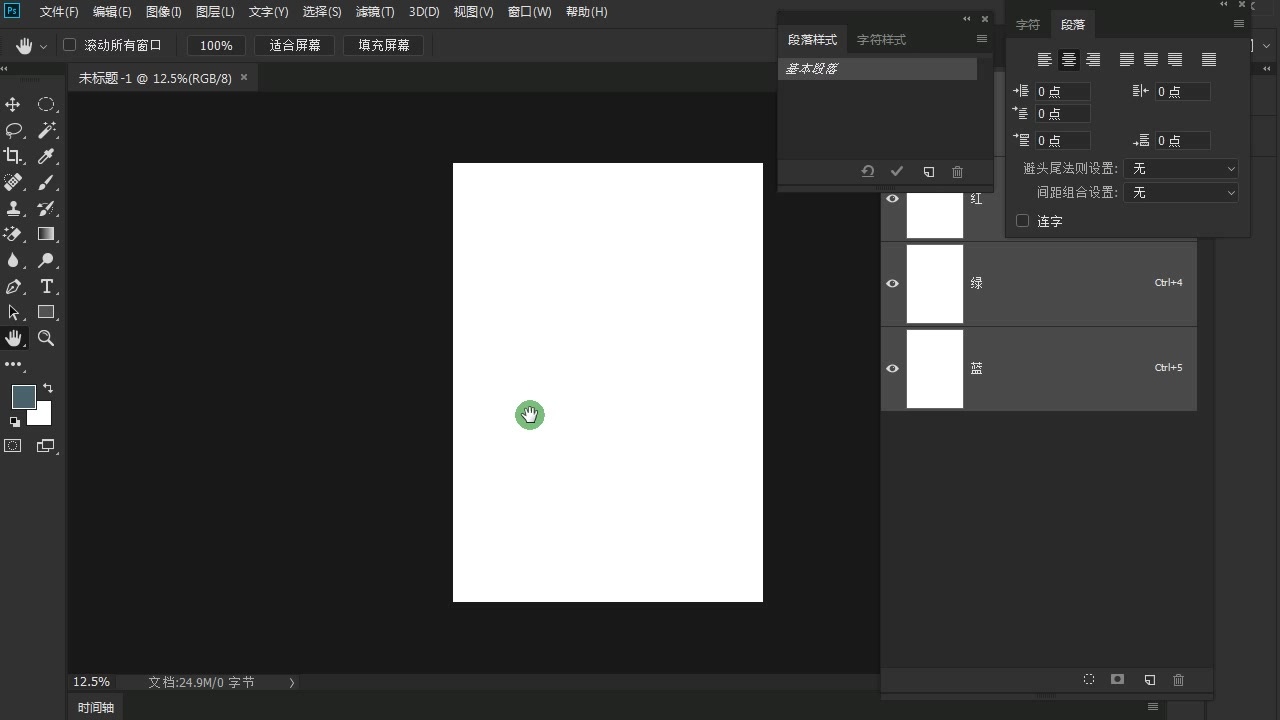Enable the 连字 hyphenation checkbox
1280x720 pixels.
point(1022,221)
